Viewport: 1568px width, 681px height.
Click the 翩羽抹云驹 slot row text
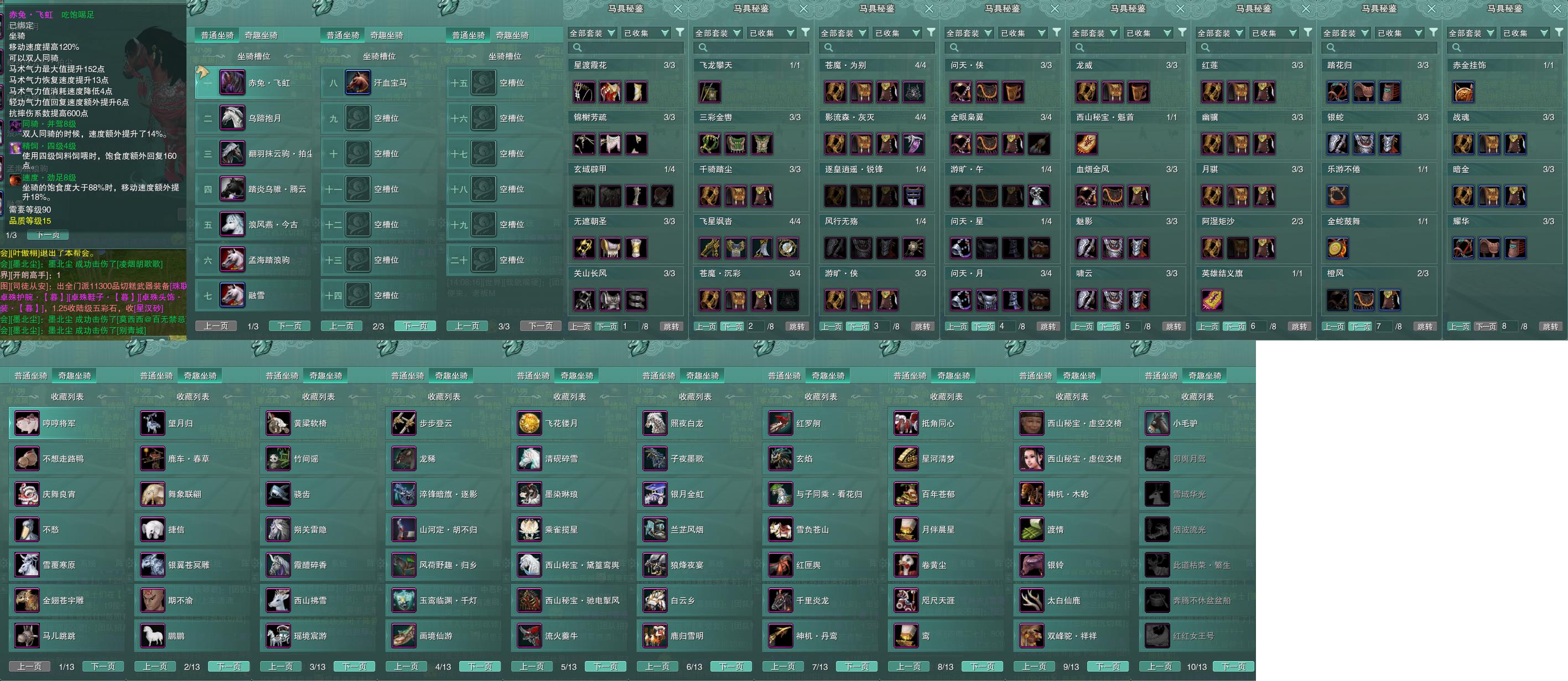[x=281, y=153]
